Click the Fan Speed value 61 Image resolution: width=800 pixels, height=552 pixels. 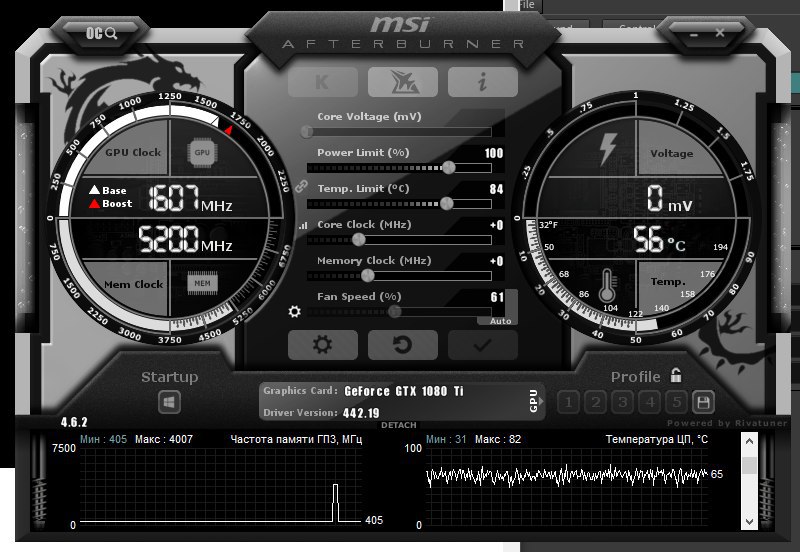pyautogui.click(x=497, y=297)
